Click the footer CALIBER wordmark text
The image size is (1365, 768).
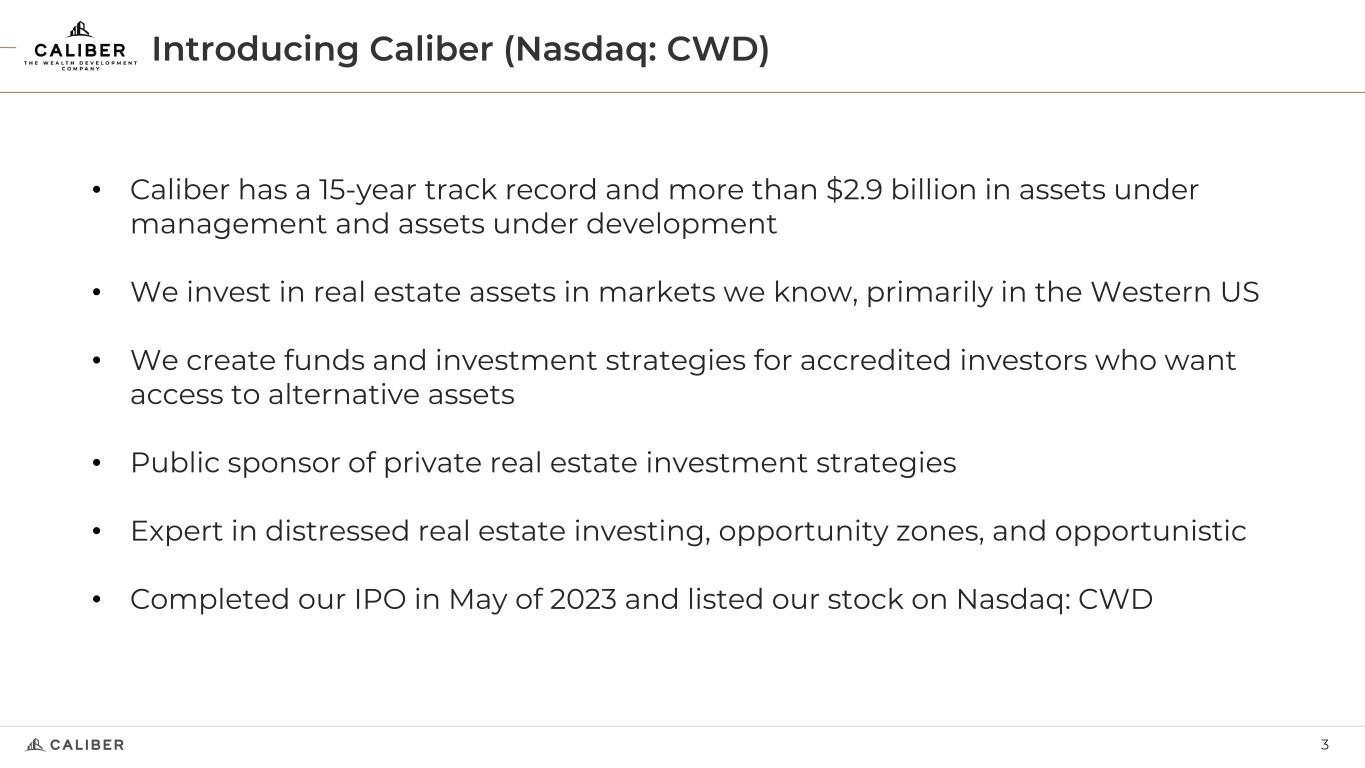(x=87, y=745)
